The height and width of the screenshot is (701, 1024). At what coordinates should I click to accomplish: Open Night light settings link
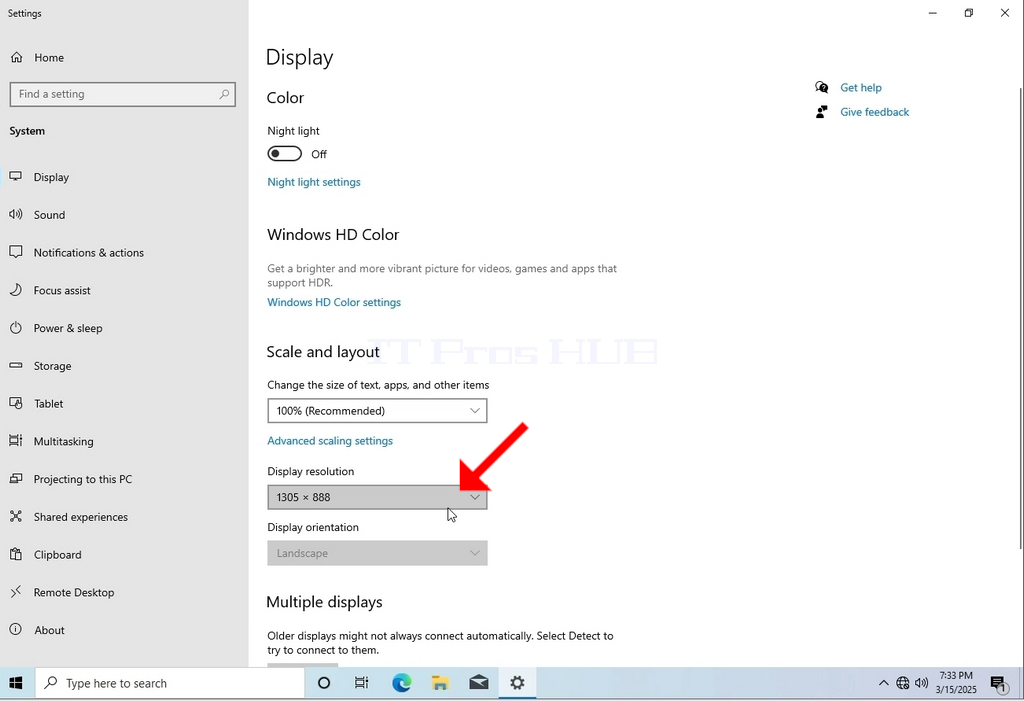pyautogui.click(x=314, y=182)
